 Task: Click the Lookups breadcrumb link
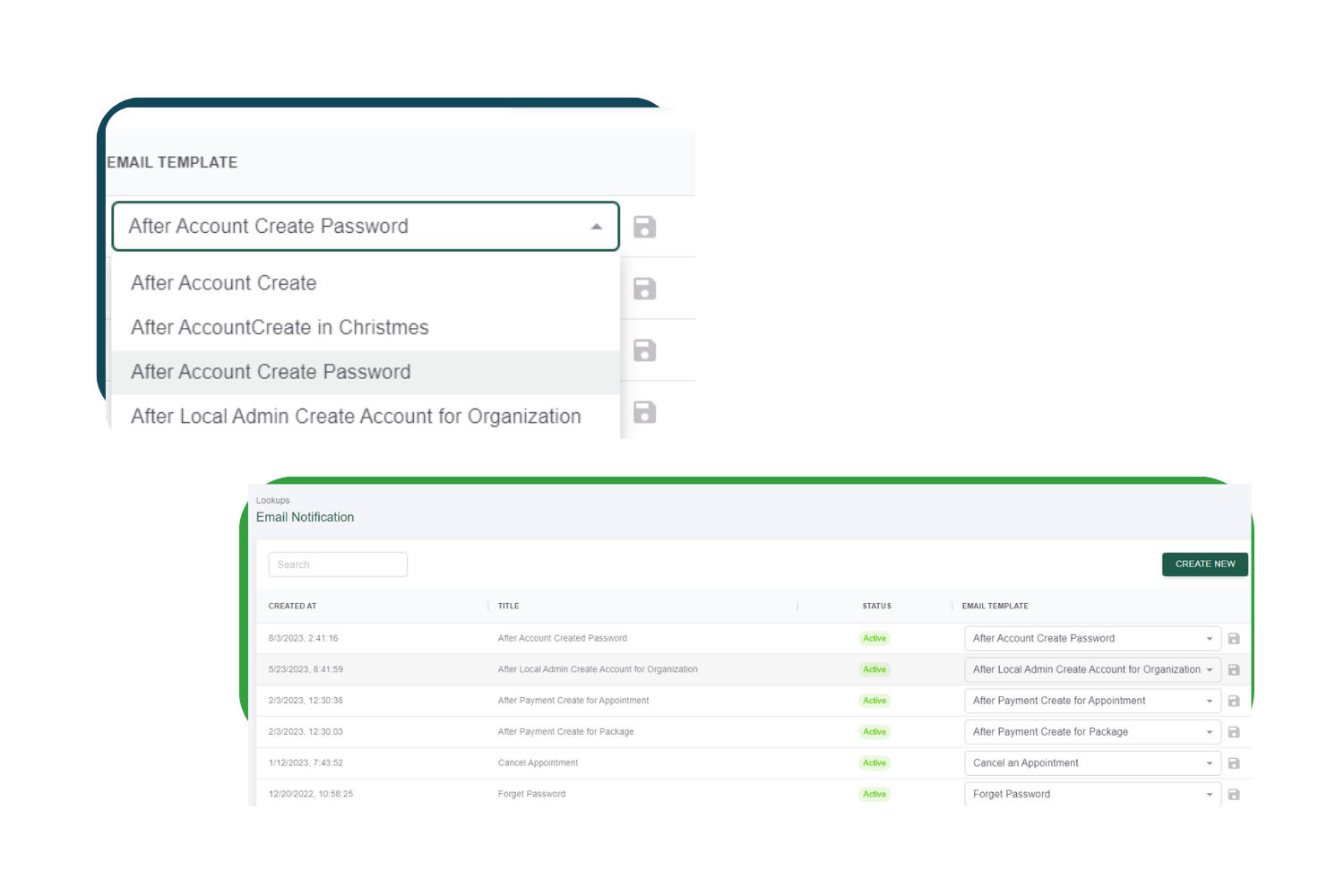click(x=273, y=501)
